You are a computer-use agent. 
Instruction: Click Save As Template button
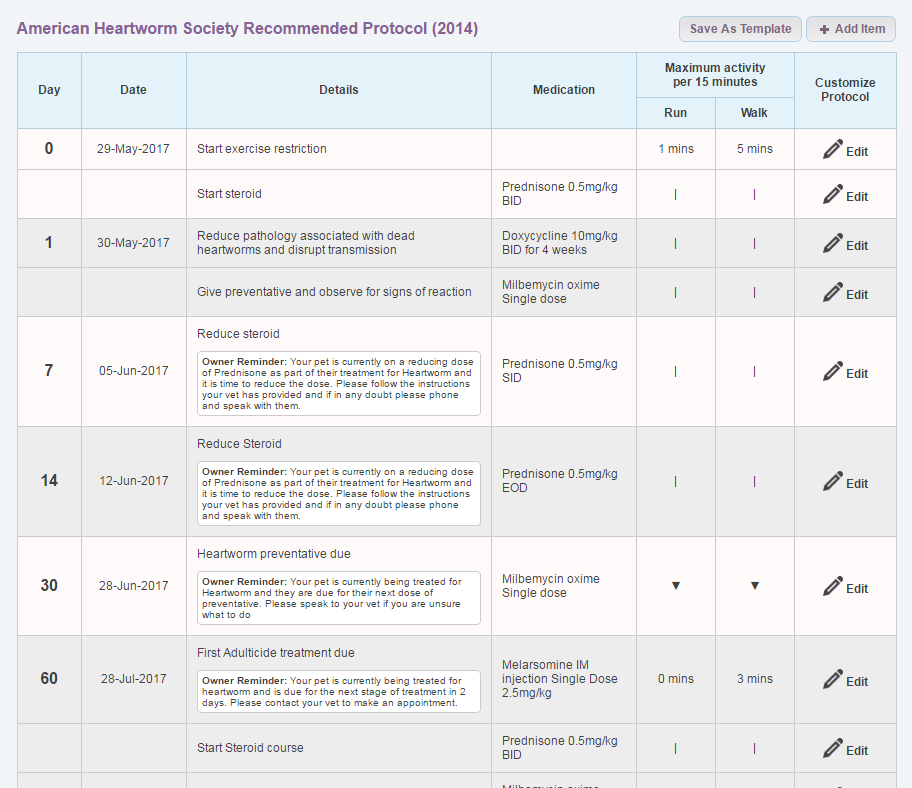coord(740,29)
